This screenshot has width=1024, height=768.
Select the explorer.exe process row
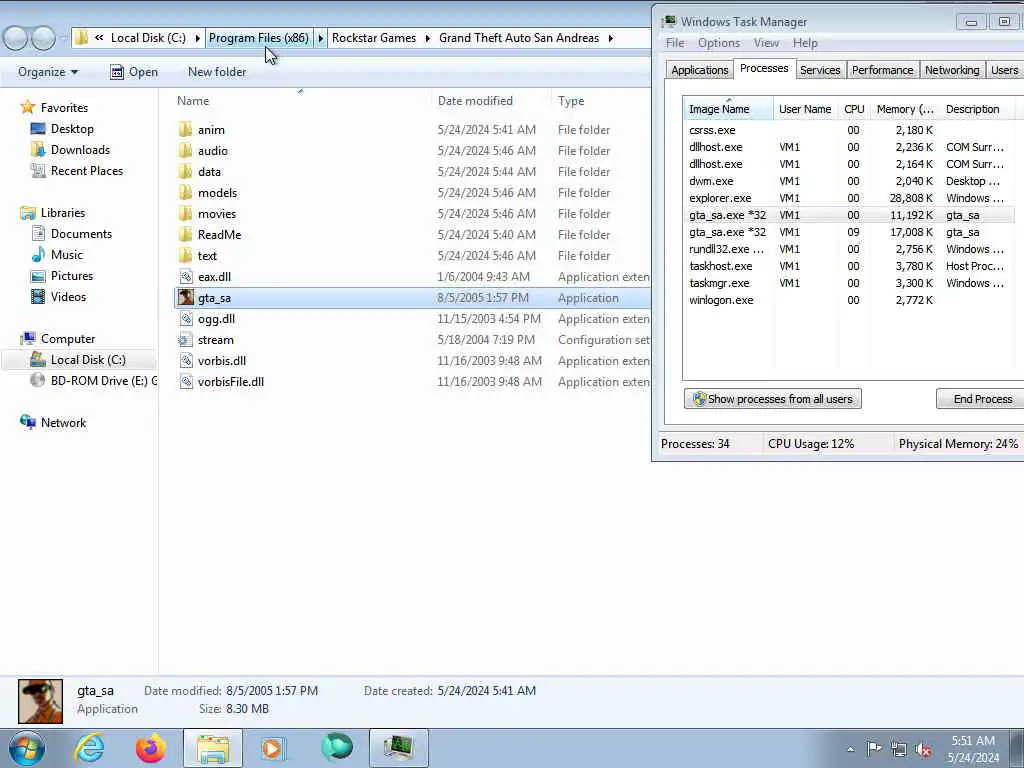coord(849,198)
